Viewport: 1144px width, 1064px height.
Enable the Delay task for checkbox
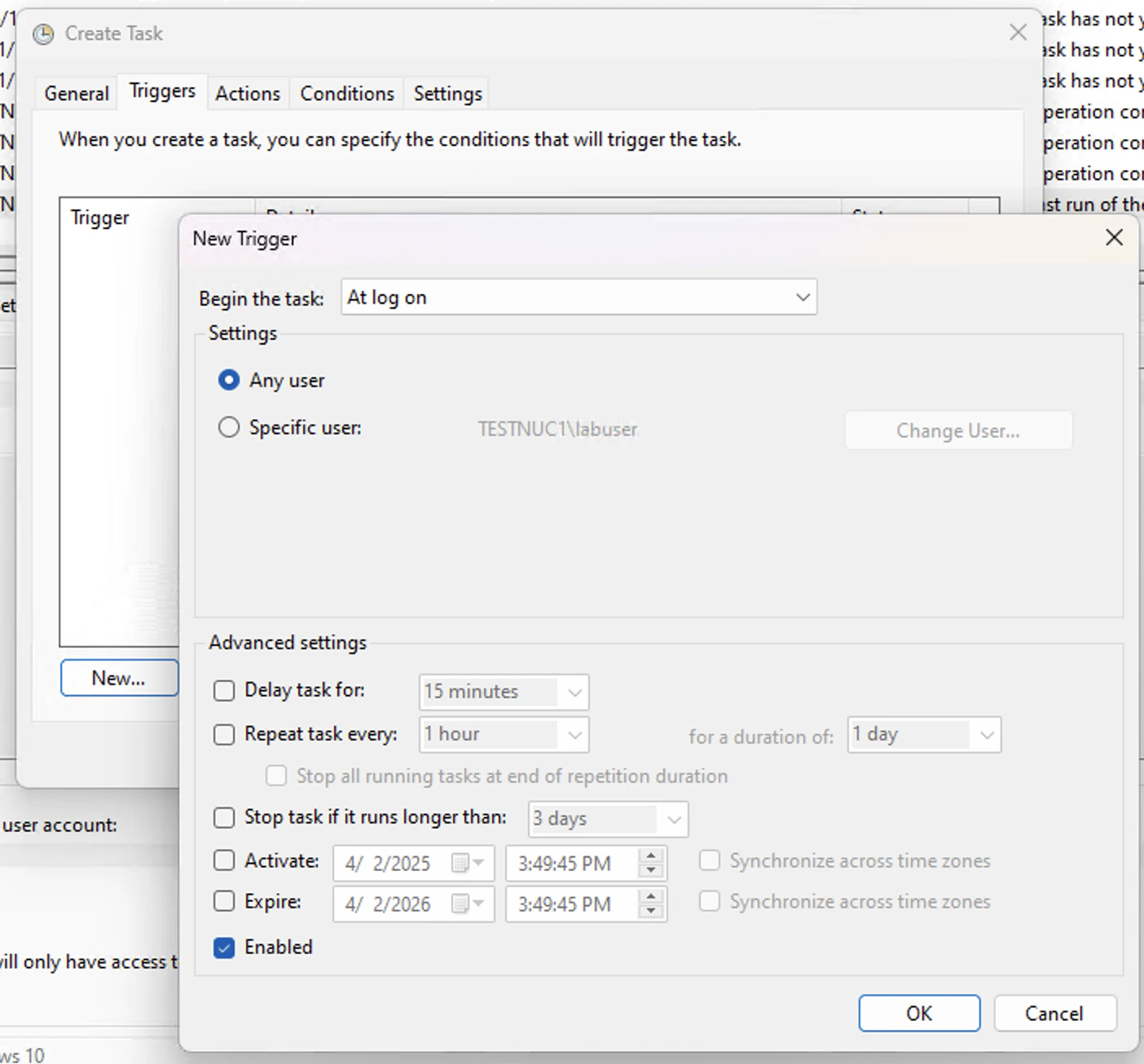[223, 690]
